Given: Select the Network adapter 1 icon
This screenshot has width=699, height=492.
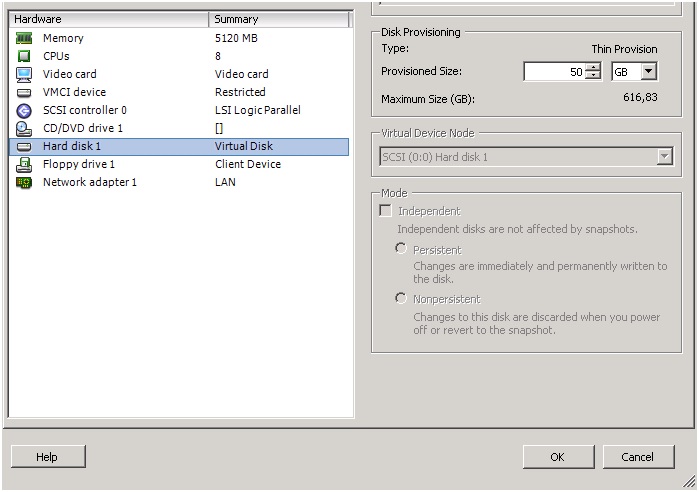Looking at the screenshot, I should click(24, 182).
